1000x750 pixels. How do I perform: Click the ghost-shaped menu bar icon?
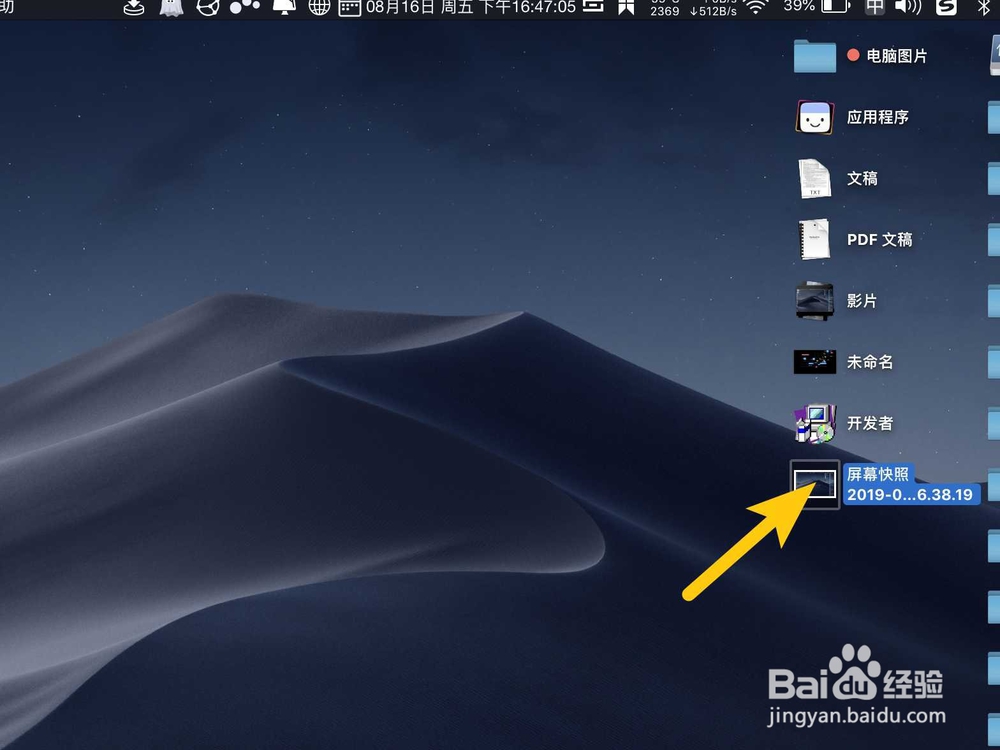[172, 10]
